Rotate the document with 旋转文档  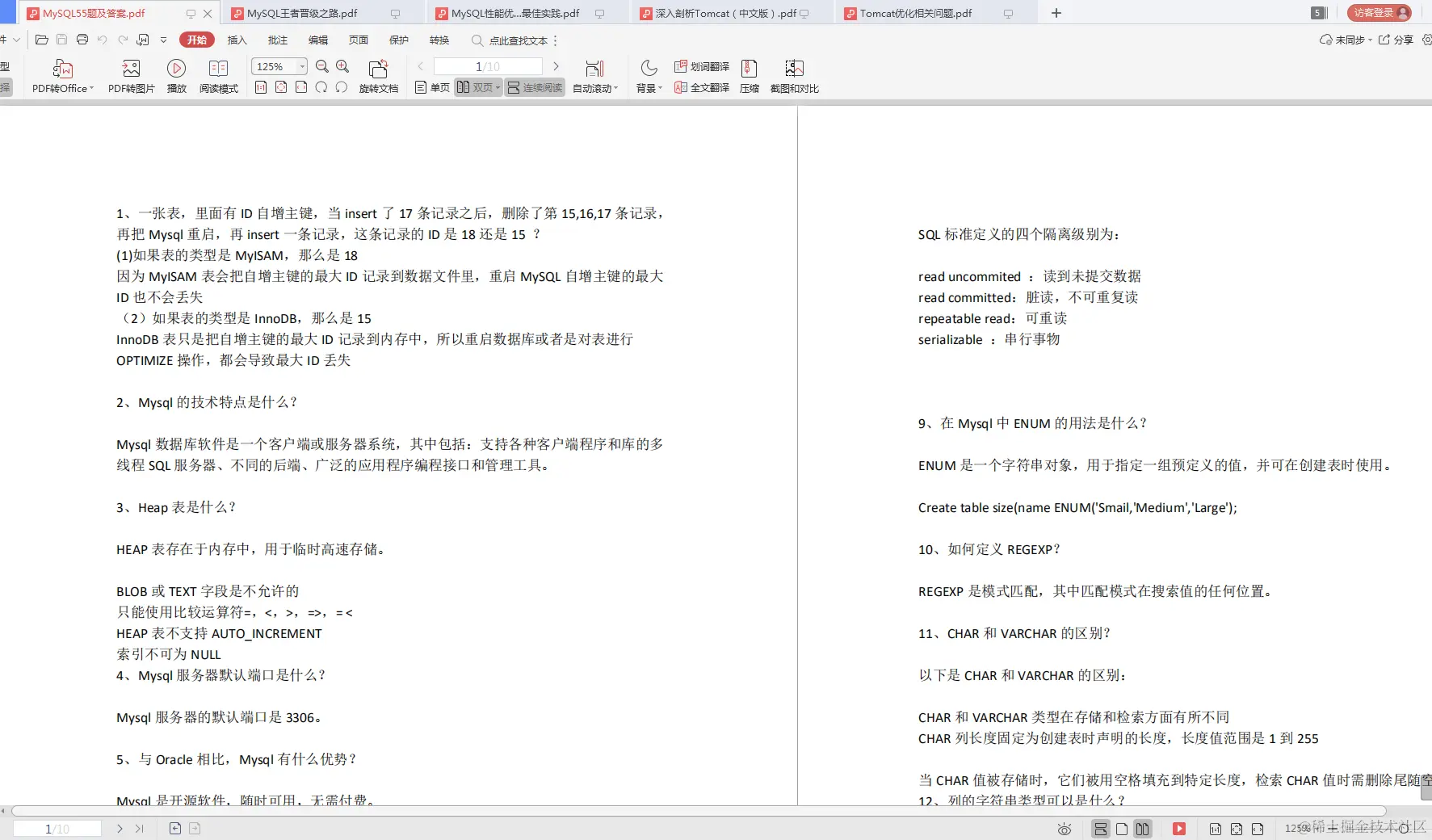click(x=378, y=75)
